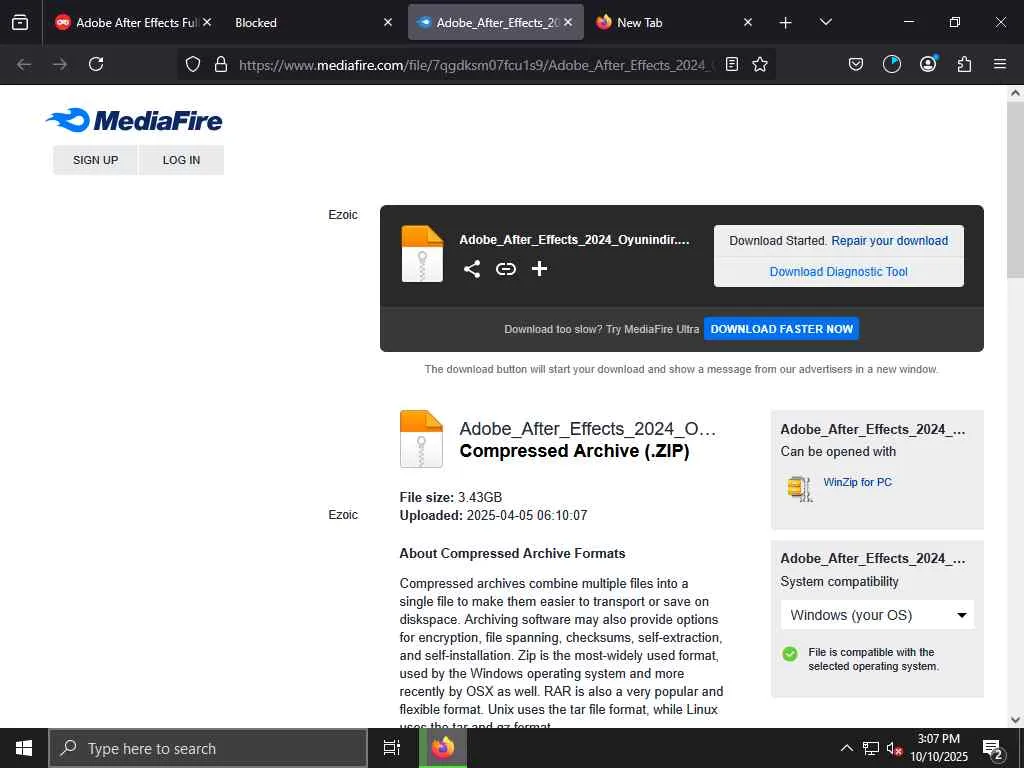The height and width of the screenshot is (768, 1024).
Task: Click the ZIP file icon in the dark download box
Action: (422, 254)
